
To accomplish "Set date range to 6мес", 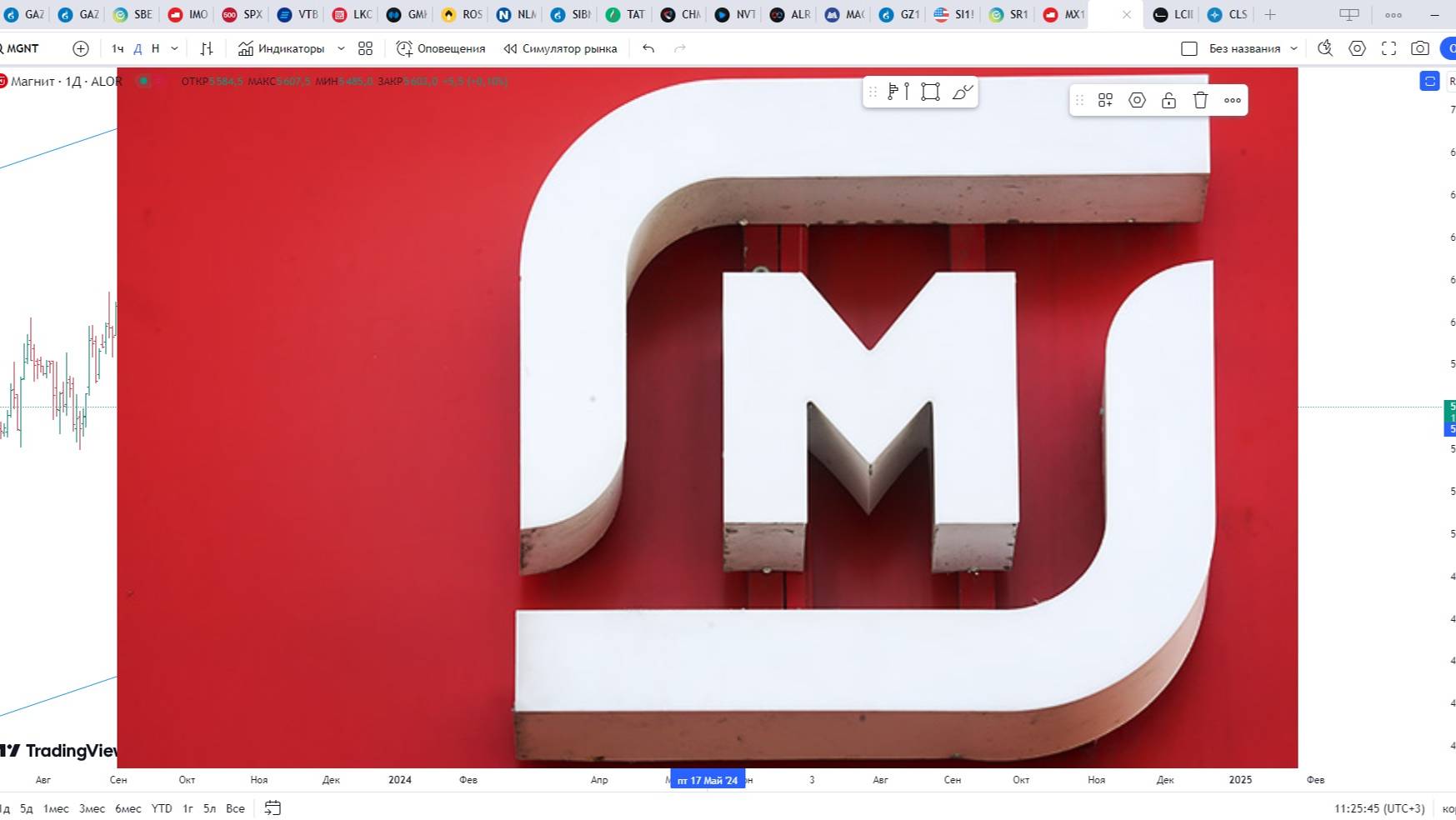I will 128,808.
